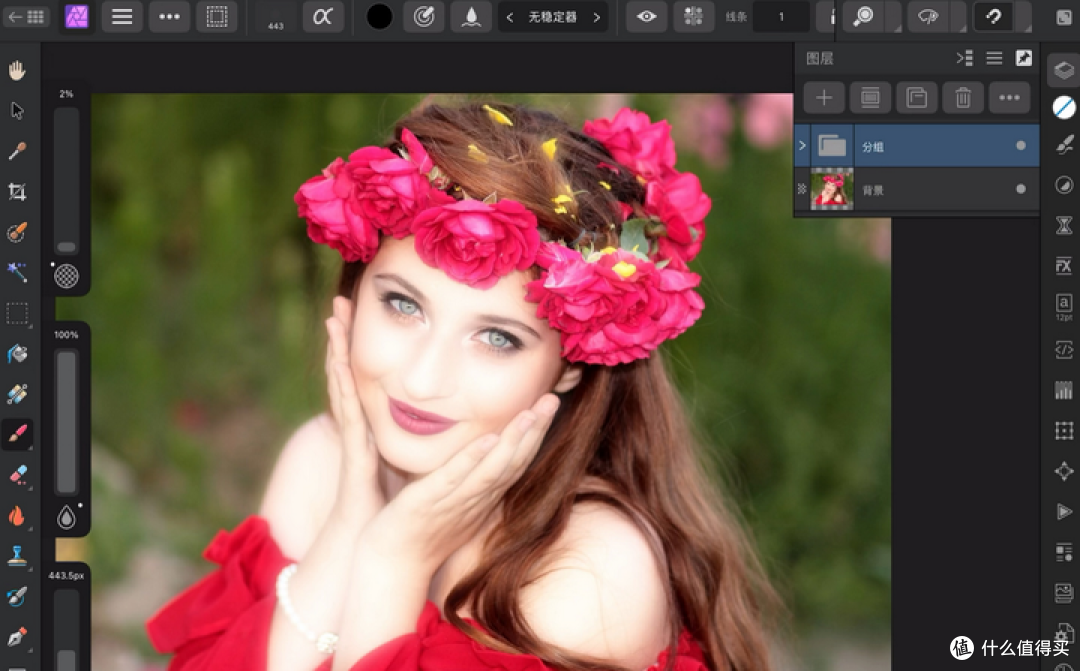The width and height of the screenshot is (1080, 671).
Task: Select the Hand pan tool
Action: (x=17, y=70)
